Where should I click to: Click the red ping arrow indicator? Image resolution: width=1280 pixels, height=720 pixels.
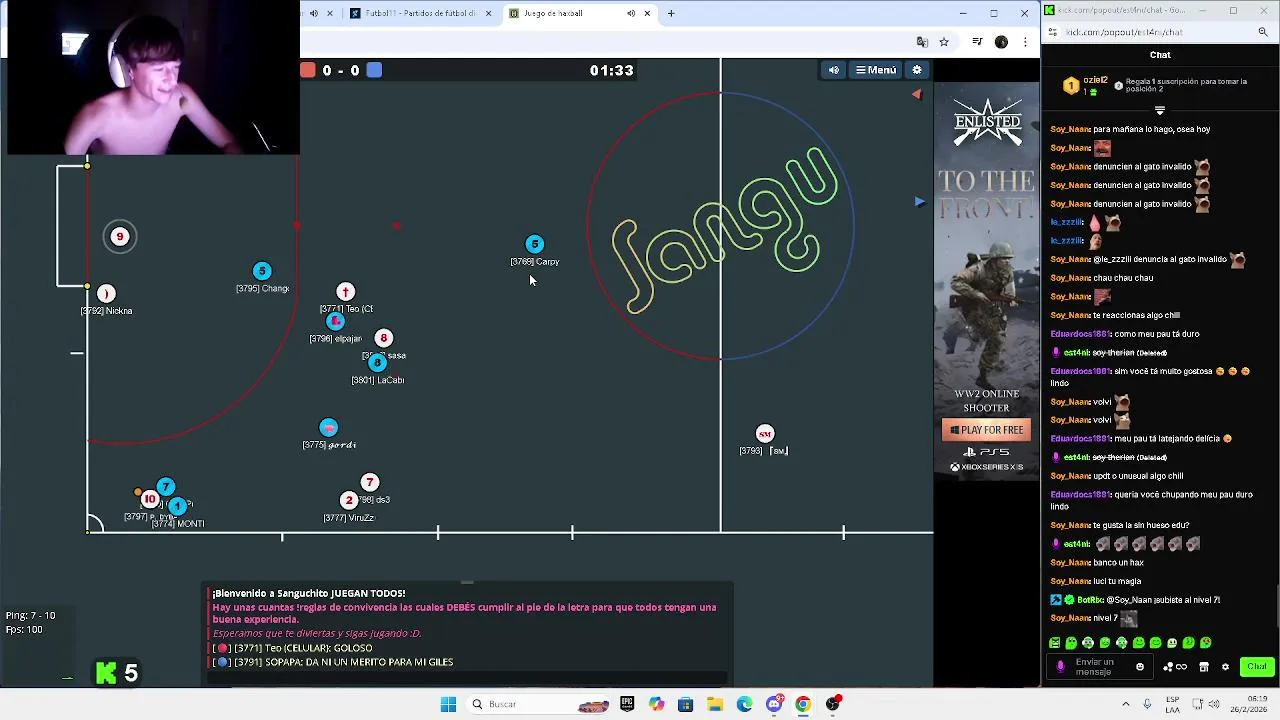pos(916,94)
